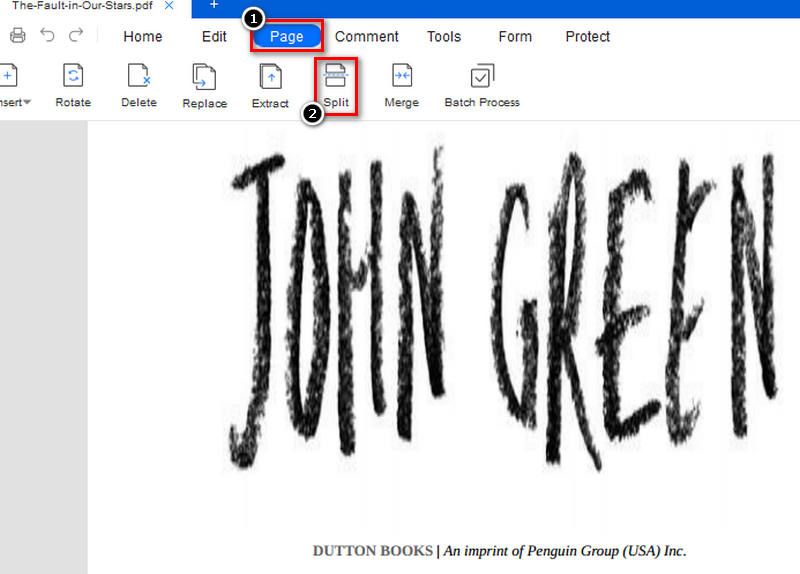This screenshot has width=800, height=574.
Task: Close The-Fault-in-Our-Stars.pdf document tab
Action: click(169, 6)
